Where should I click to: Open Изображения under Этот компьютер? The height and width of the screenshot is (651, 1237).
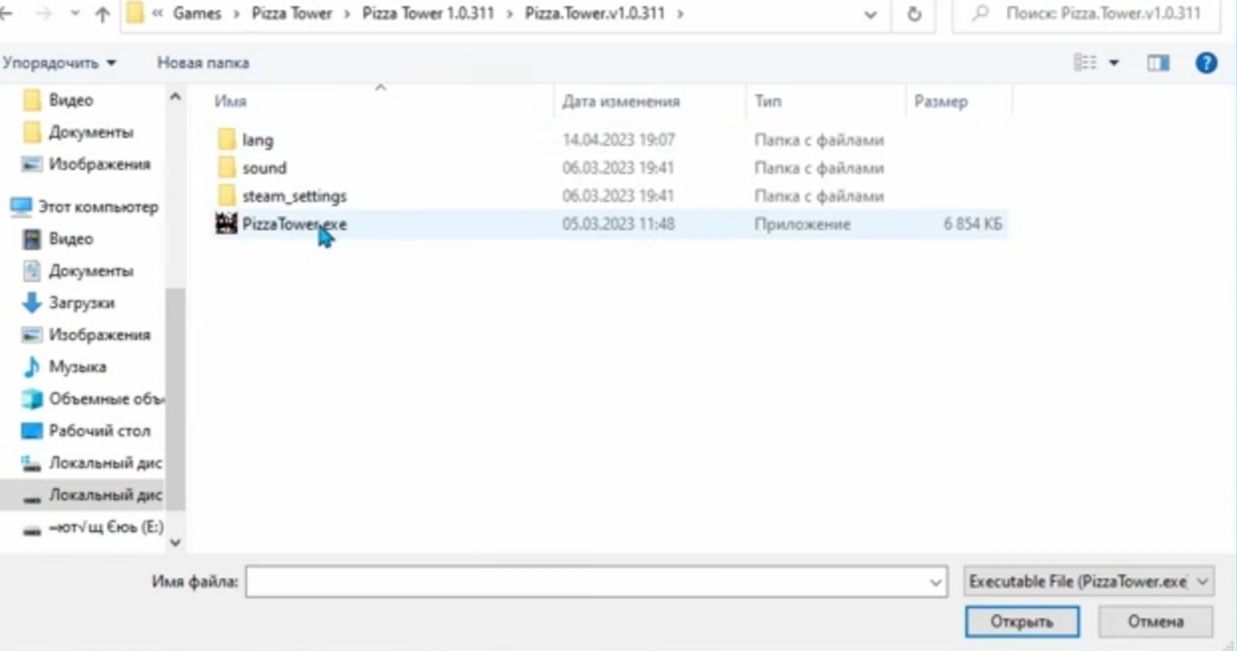(99, 335)
